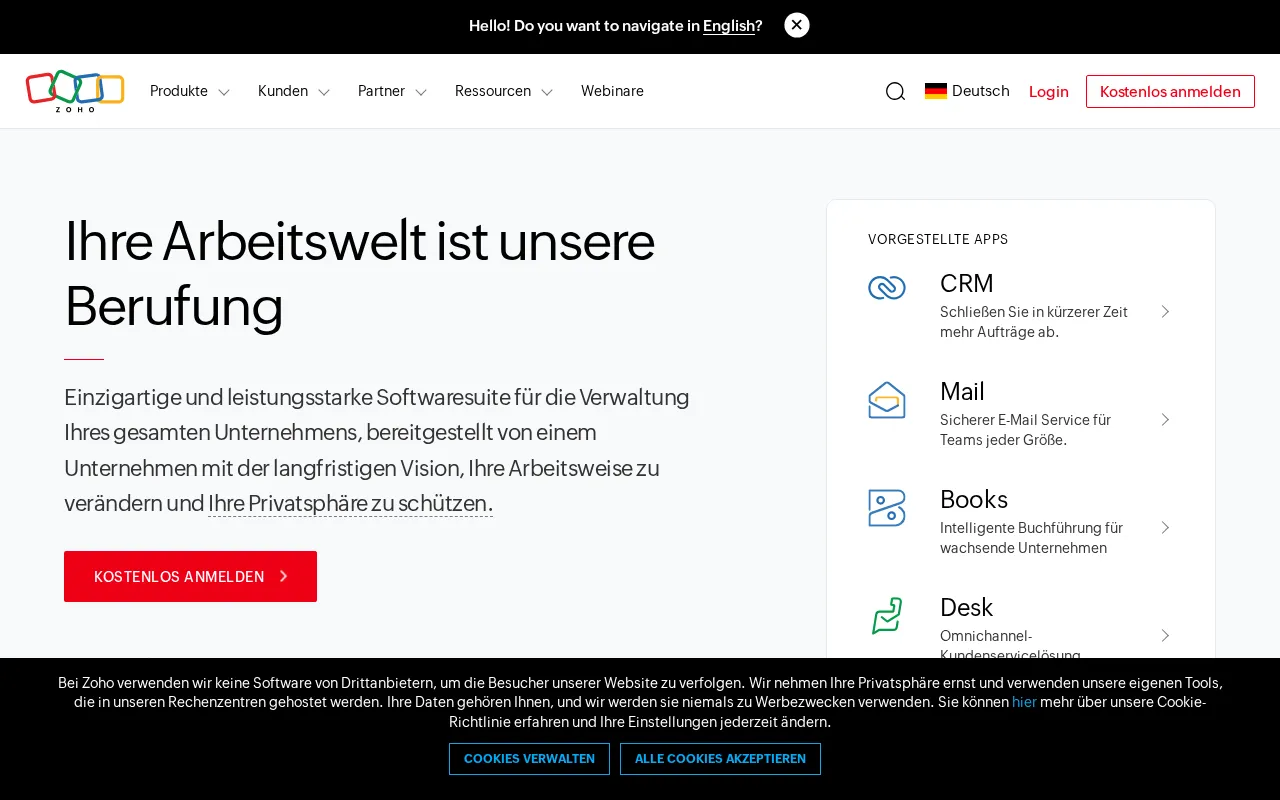The width and height of the screenshot is (1280, 800).
Task: Click header Kostenlos anmelden button
Action: coord(1170,91)
